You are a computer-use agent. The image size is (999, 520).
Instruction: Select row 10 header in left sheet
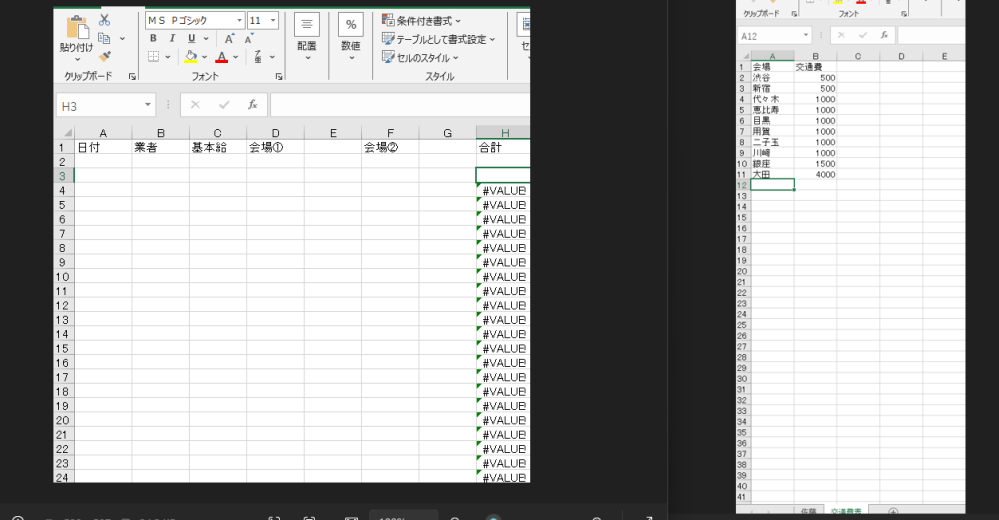62,277
